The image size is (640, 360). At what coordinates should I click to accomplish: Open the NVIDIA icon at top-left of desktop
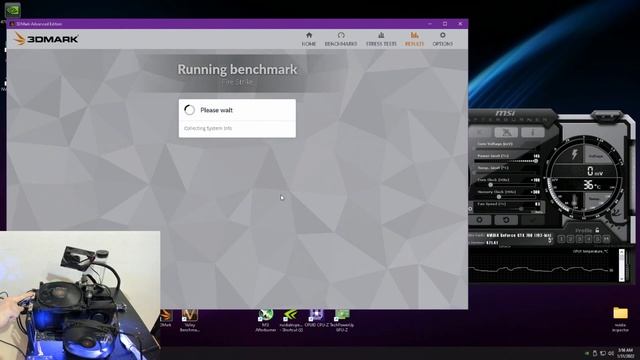12,10
